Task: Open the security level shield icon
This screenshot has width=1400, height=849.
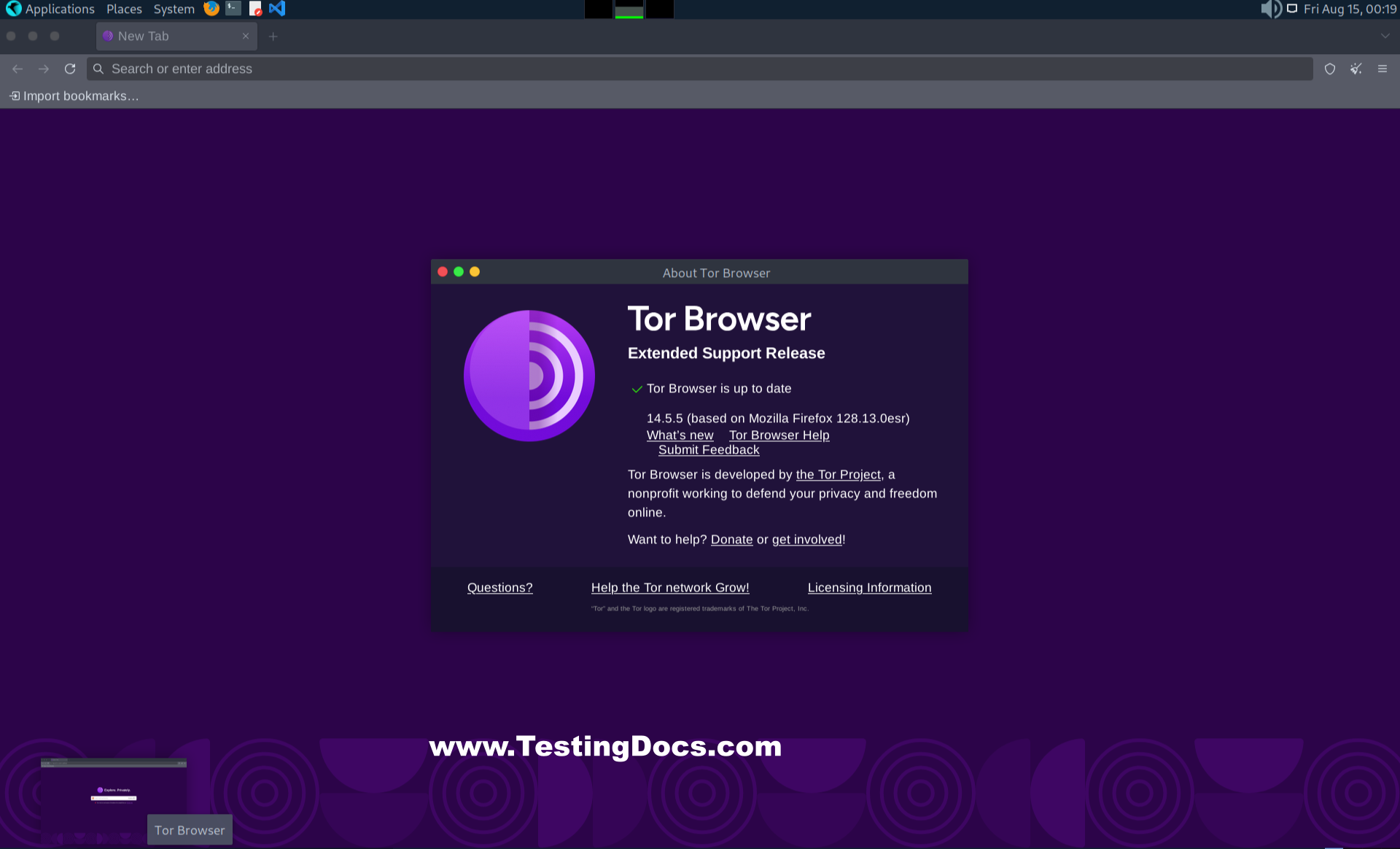Action: pyautogui.click(x=1330, y=69)
